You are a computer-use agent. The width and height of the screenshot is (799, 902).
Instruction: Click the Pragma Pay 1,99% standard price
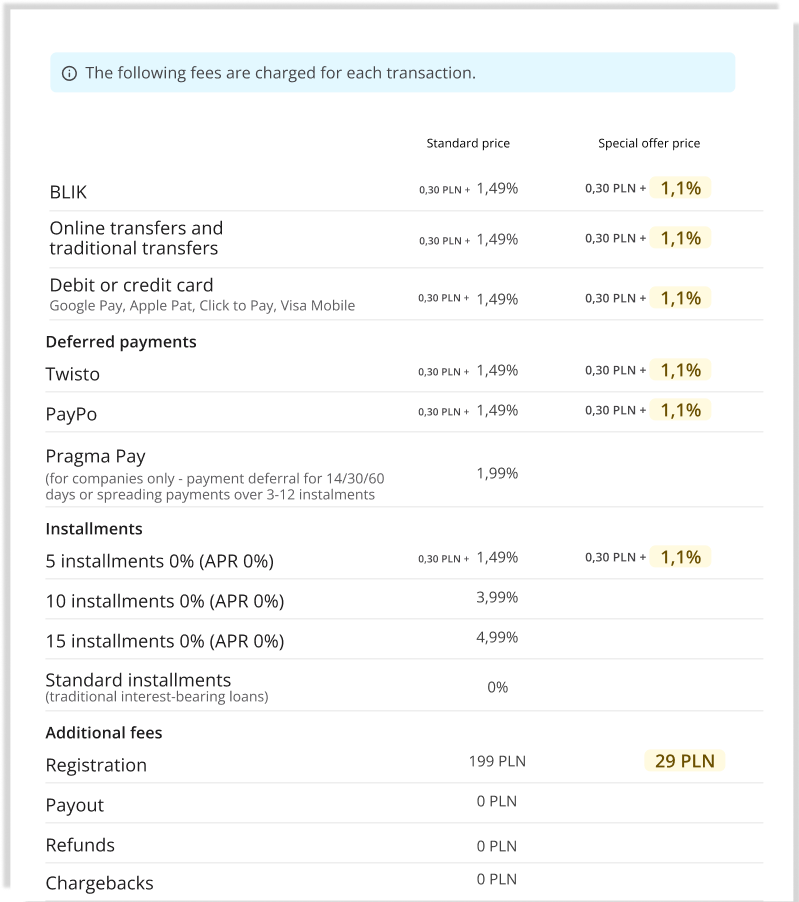click(497, 473)
